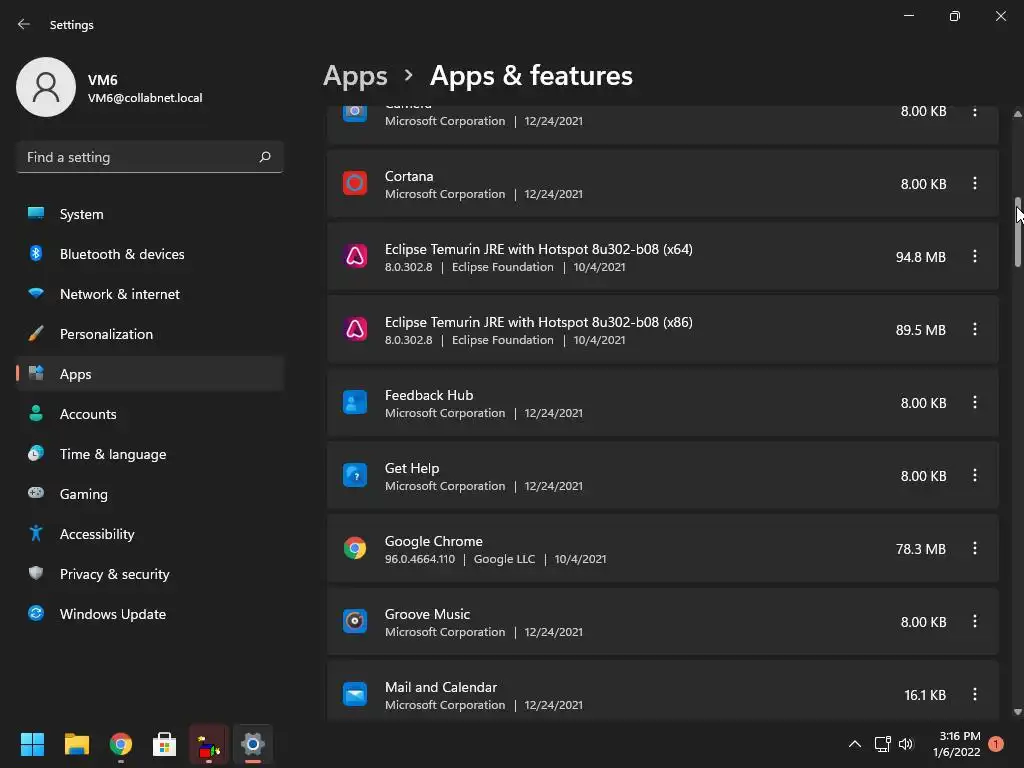The image size is (1024, 768).
Task: Click the scroll down arrow of apps list
Action: (x=1017, y=712)
